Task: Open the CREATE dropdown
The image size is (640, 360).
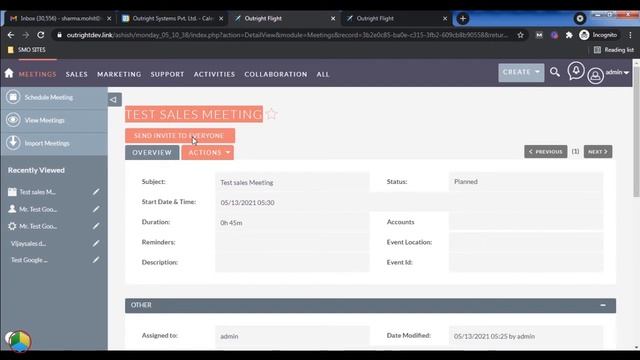Action: 521,72
